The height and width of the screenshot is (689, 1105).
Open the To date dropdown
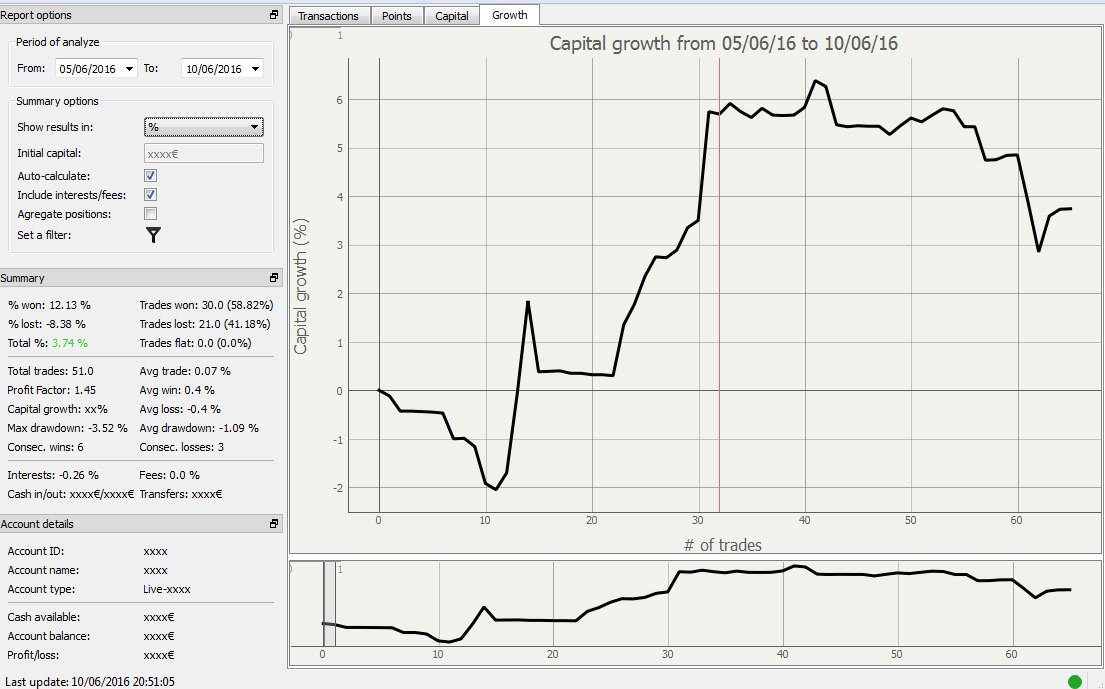point(255,69)
